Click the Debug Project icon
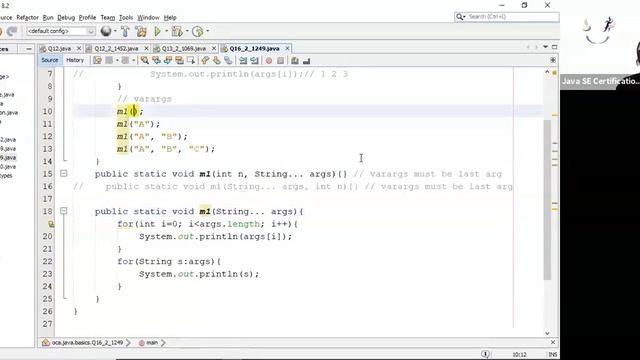 (177, 31)
